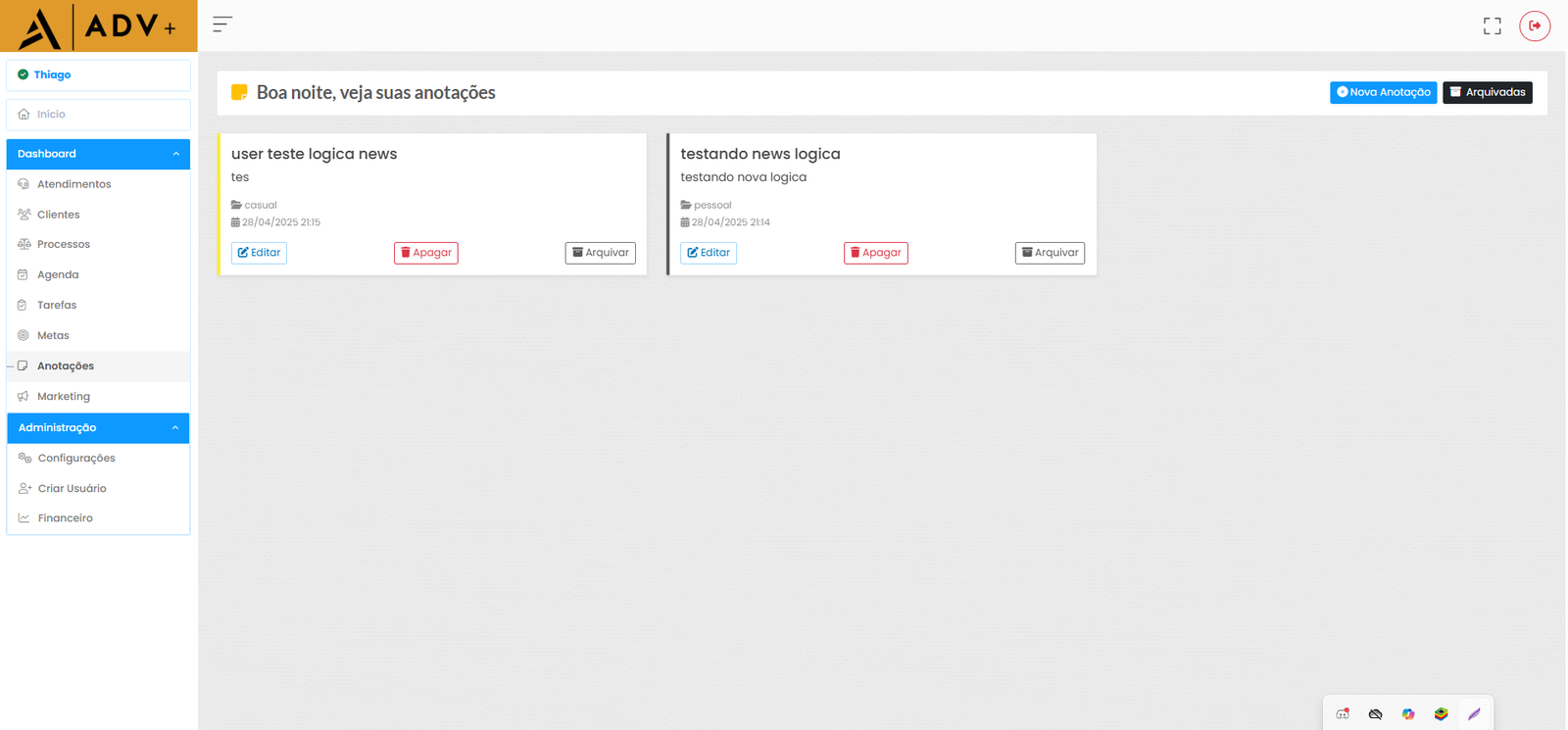Click the Financeiro chart icon
Screen dimensions: 1568x730
(24, 518)
